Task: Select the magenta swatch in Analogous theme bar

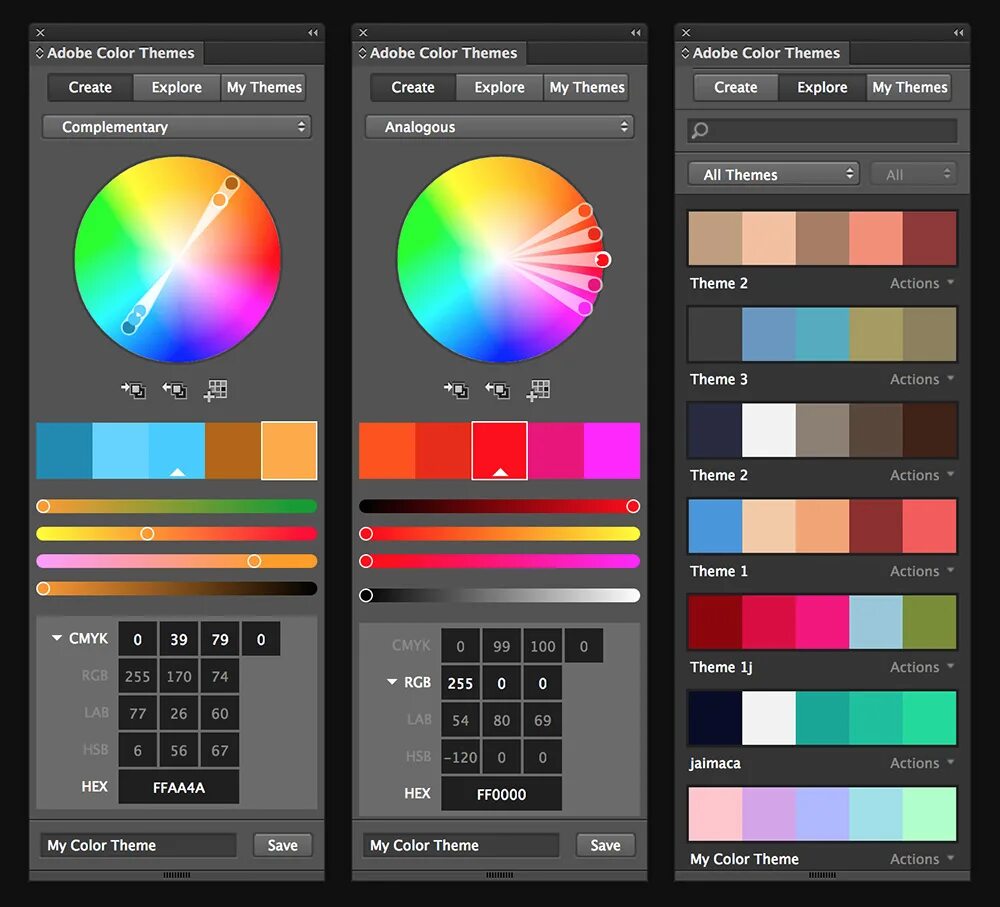Action: [x=612, y=450]
